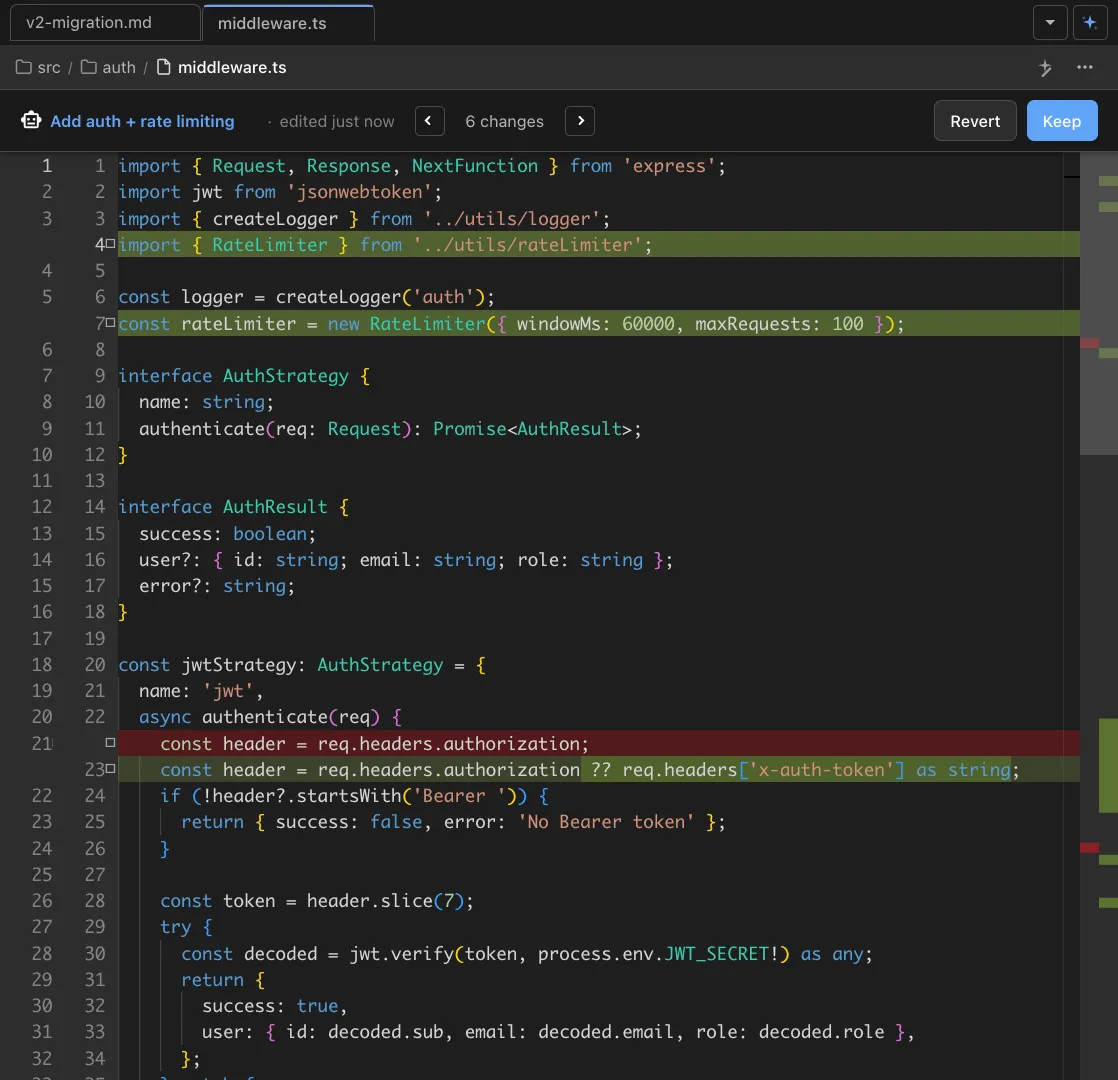Screen dimensions: 1118x1080
Task: Jump to previous change with left arrow
Action: (x=429, y=120)
